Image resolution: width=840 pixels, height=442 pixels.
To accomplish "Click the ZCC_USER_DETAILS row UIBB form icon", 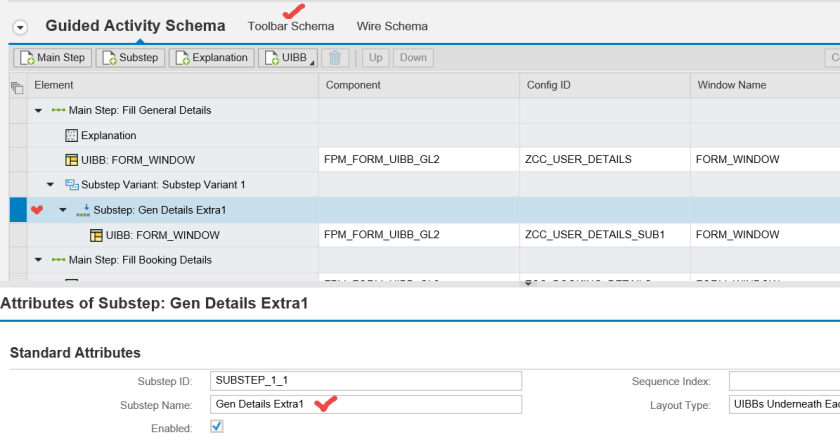I will [x=71, y=160].
